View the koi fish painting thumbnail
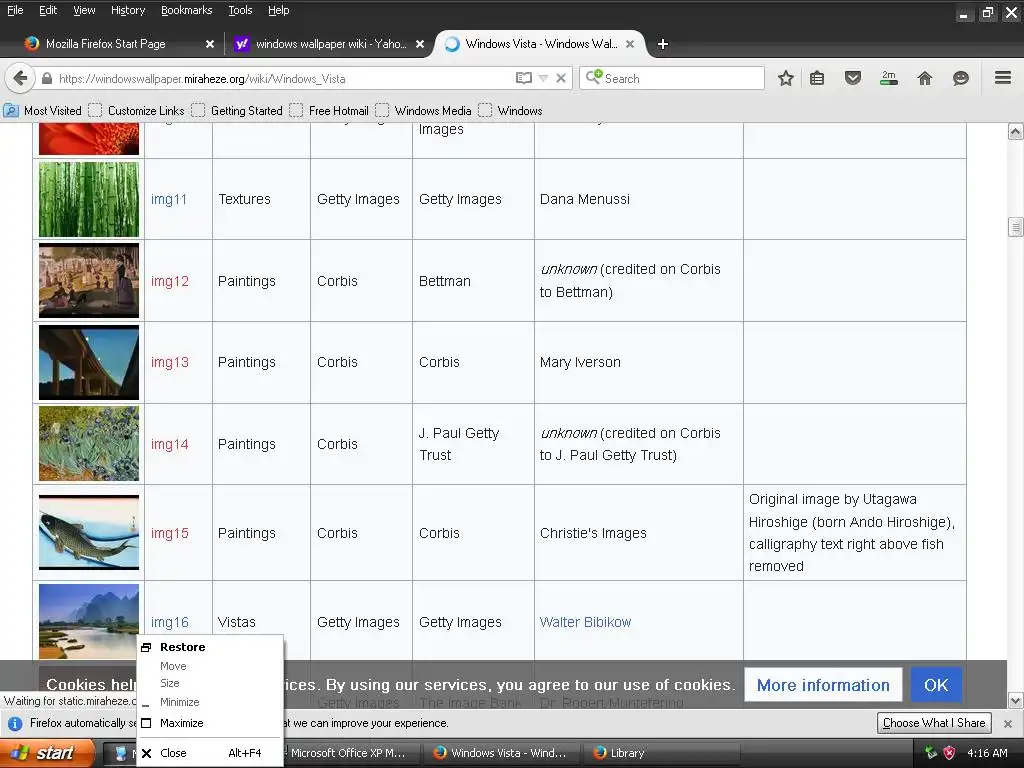The height and width of the screenshot is (768, 1024). [x=89, y=533]
